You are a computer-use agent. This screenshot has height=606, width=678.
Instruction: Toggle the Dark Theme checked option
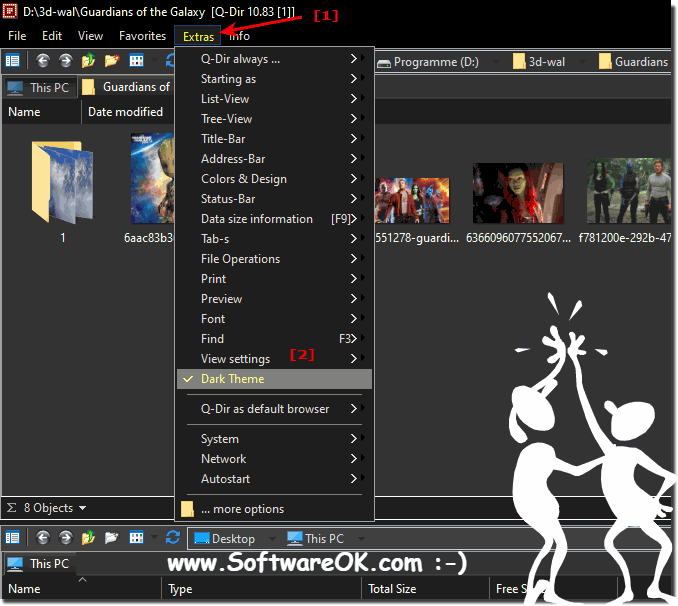[x=275, y=379]
